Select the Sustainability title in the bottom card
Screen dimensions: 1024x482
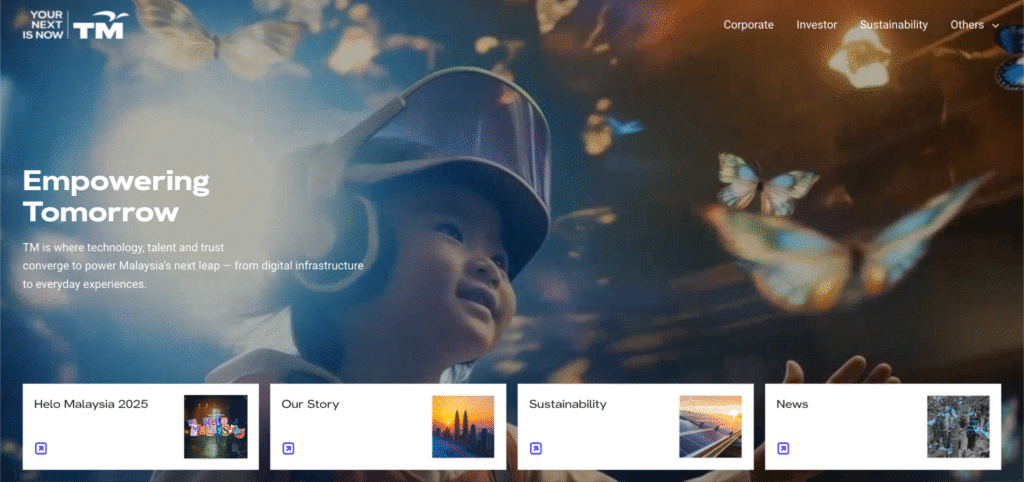[567, 404]
